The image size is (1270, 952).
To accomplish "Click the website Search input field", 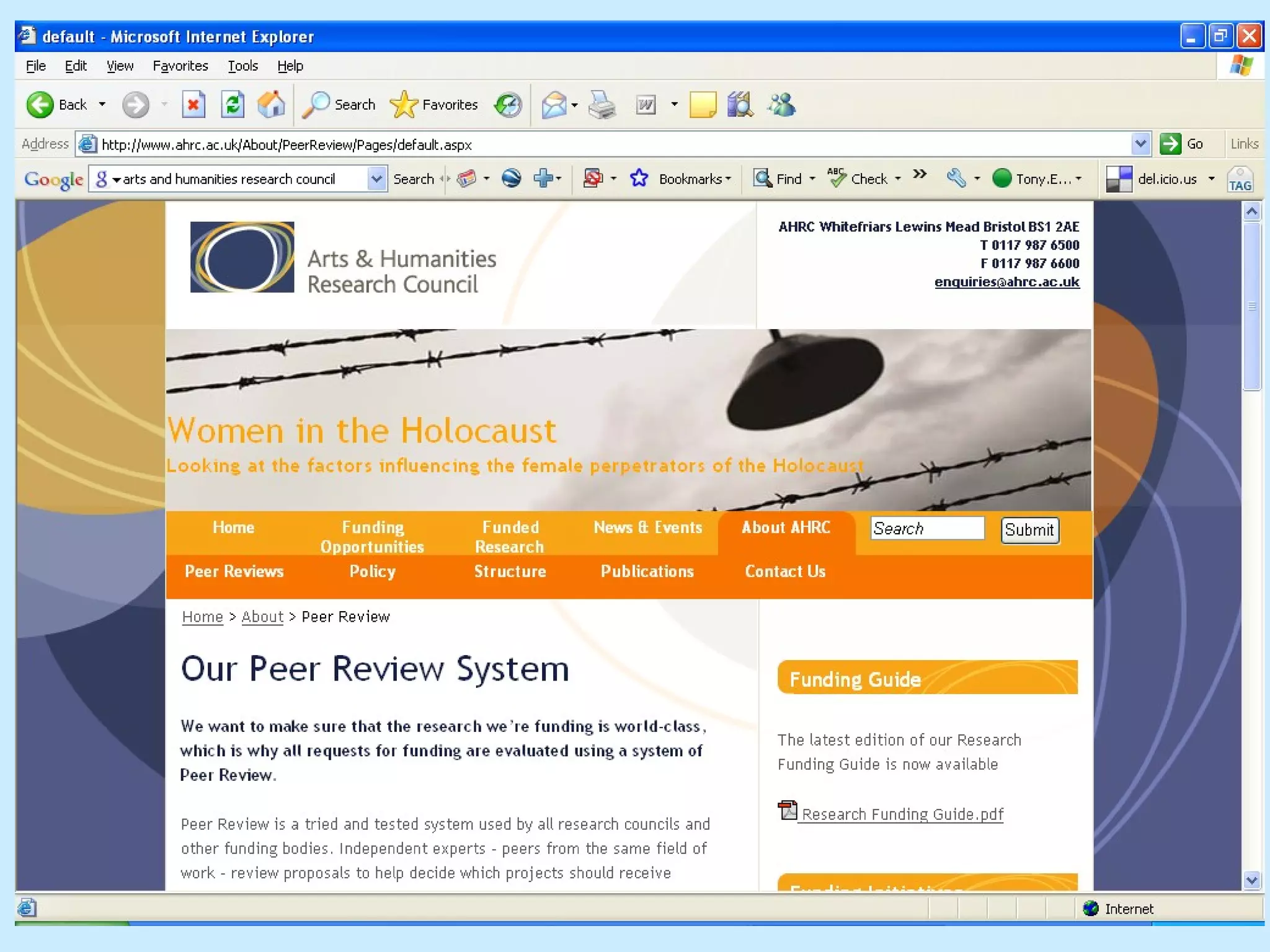I will coord(926,529).
